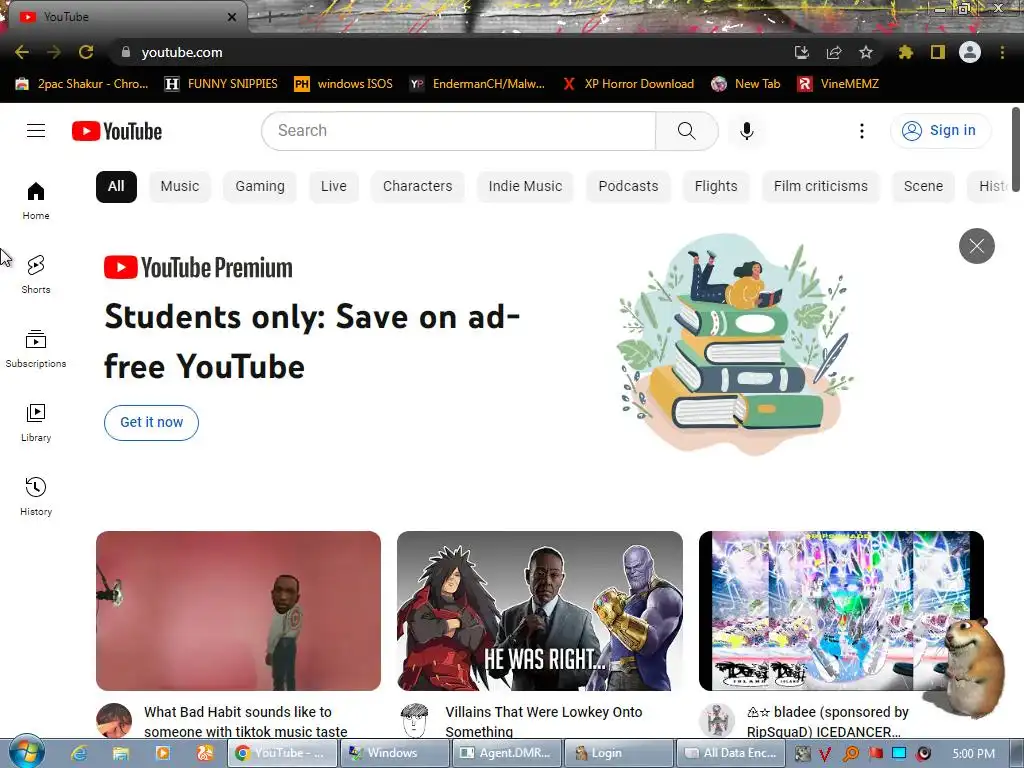The width and height of the screenshot is (1024, 768).
Task: Open New Tab bookmark
Action: coord(746,84)
